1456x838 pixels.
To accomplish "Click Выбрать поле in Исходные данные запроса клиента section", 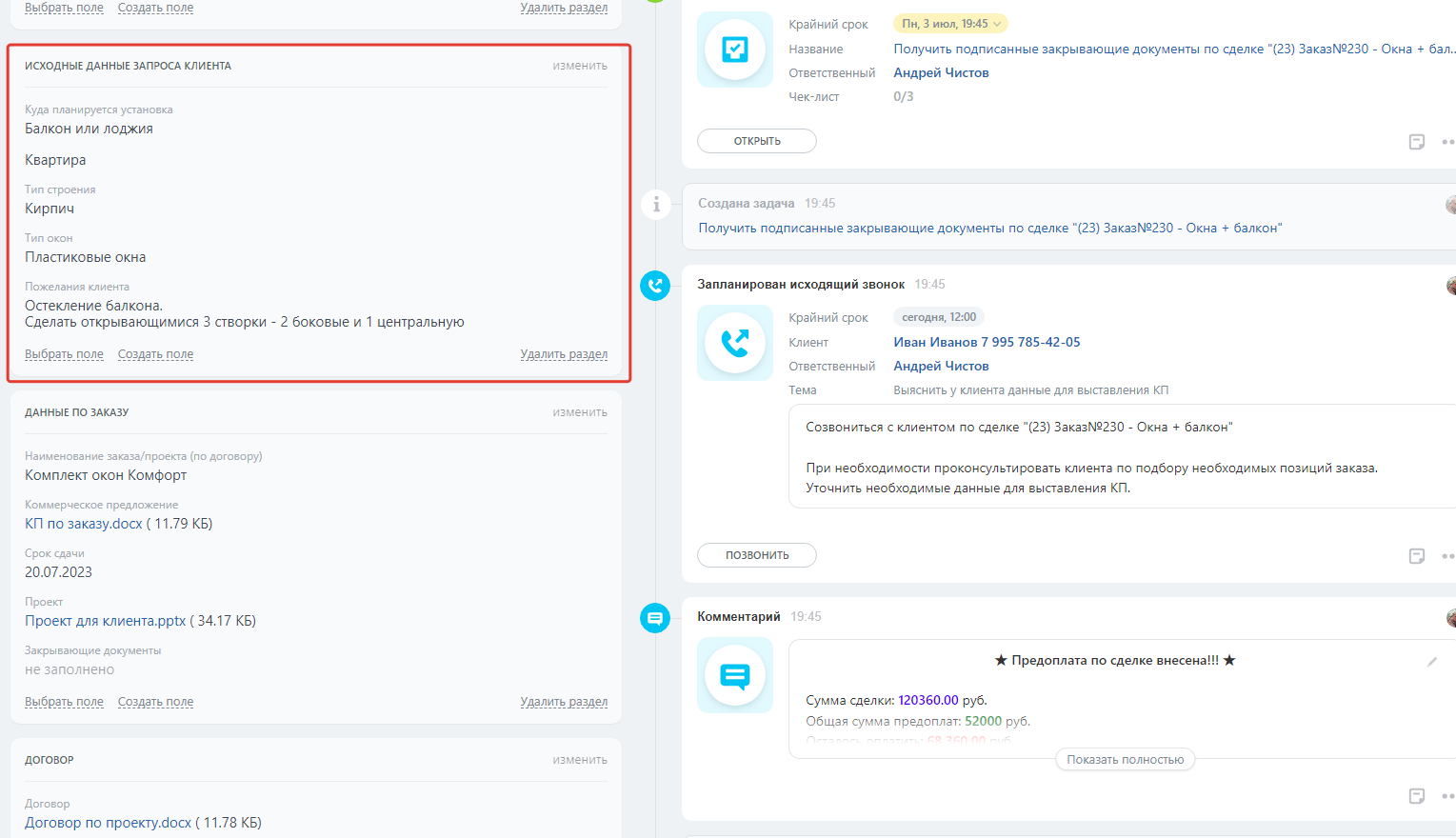I will click(64, 354).
